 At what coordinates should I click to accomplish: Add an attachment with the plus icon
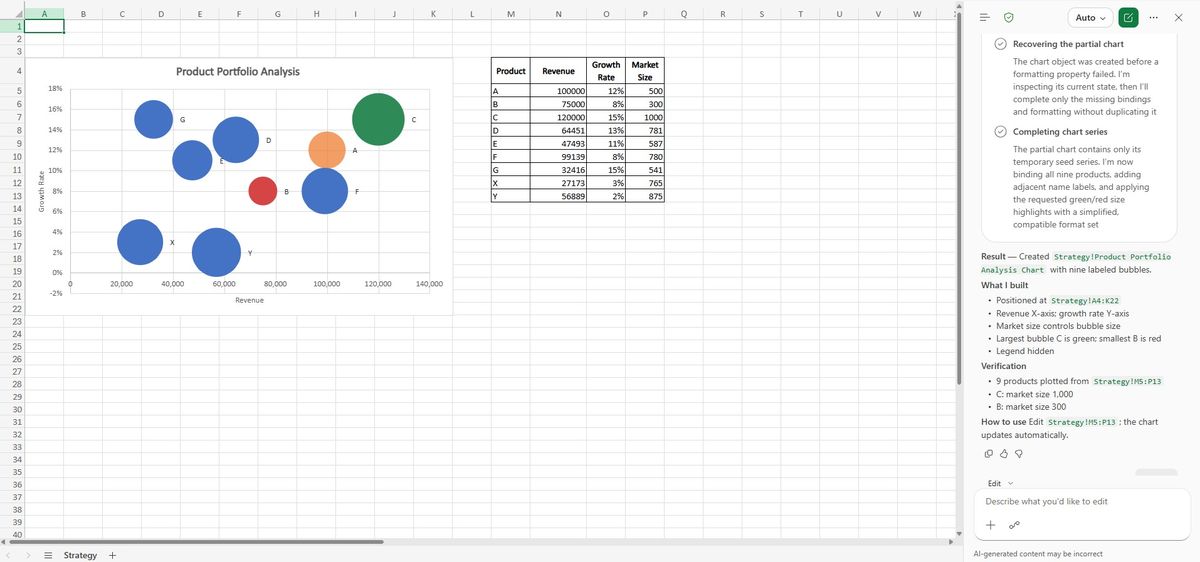(x=992, y=525)
